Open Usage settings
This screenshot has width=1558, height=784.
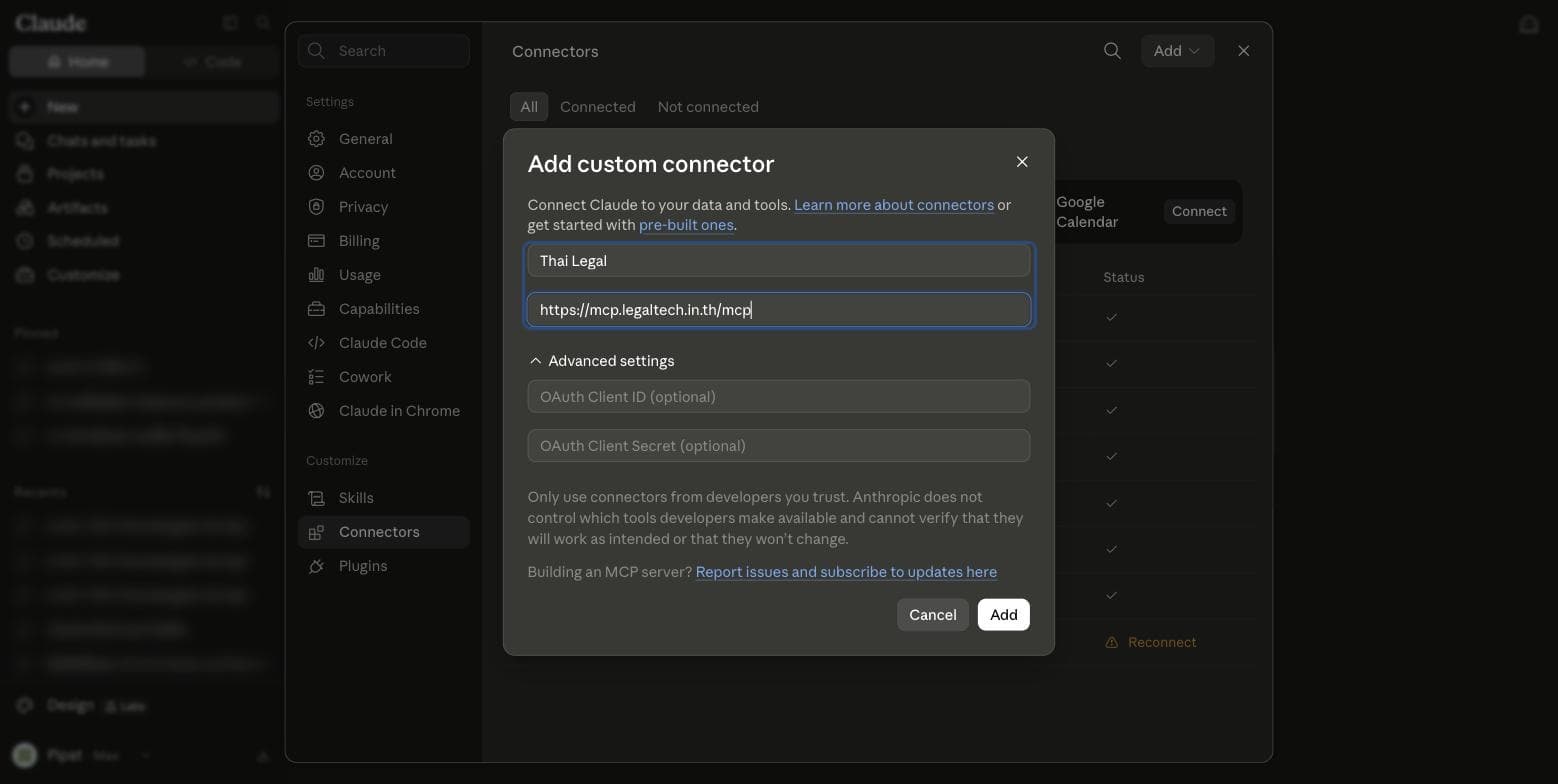[x=384, y=275]
